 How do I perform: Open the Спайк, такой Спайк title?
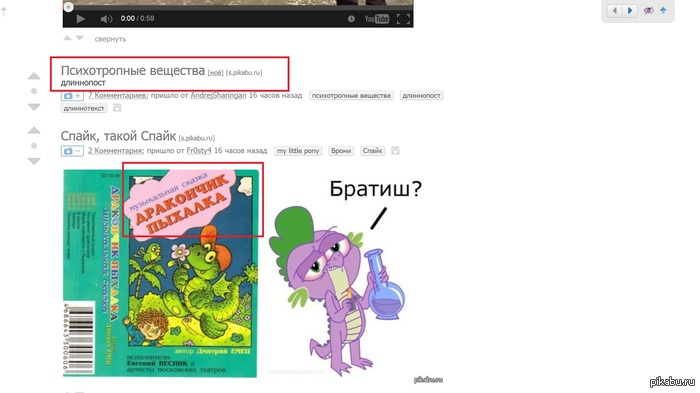tap(118, 136)
